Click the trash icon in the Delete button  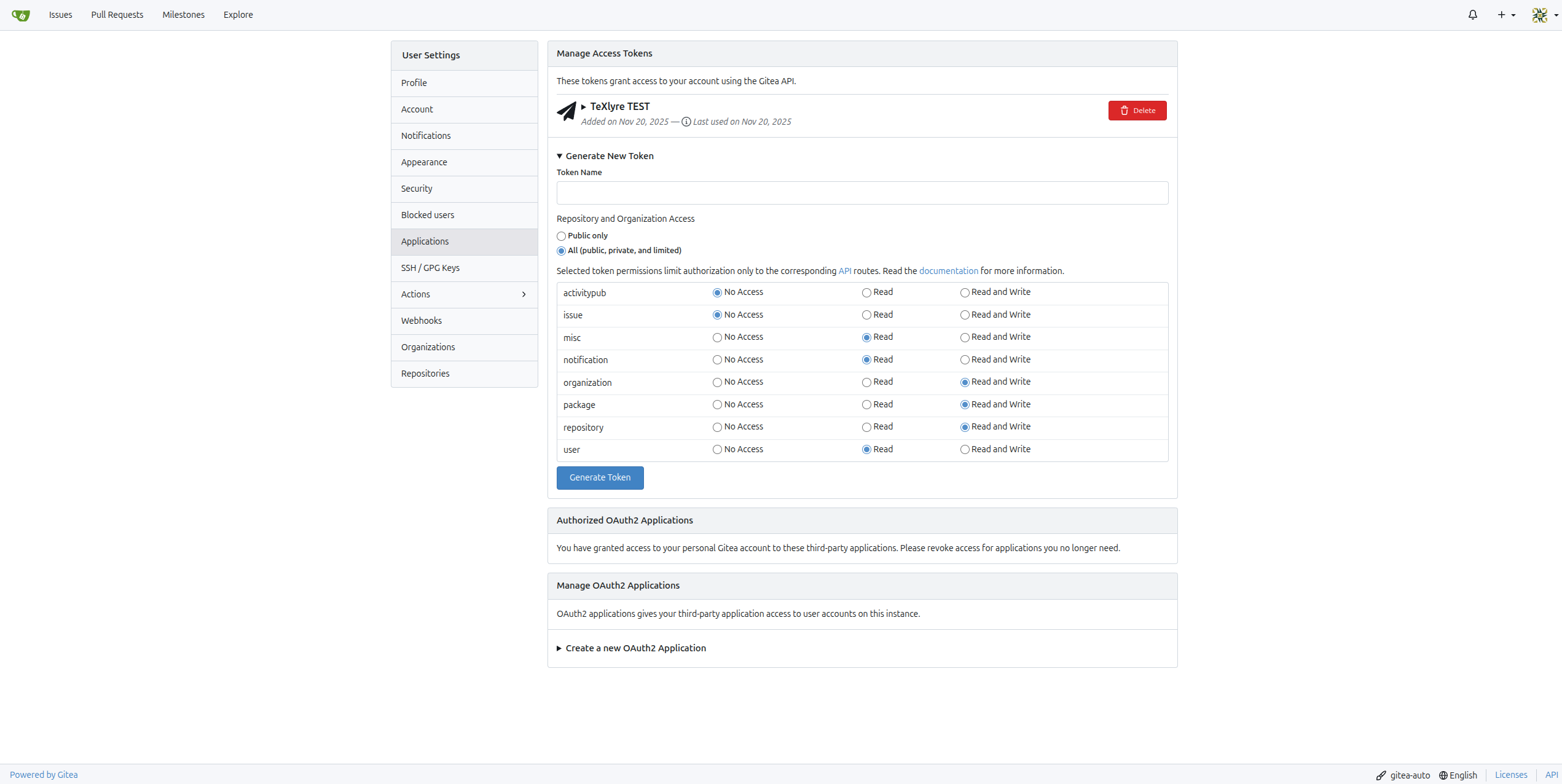tap(1124, 111)
